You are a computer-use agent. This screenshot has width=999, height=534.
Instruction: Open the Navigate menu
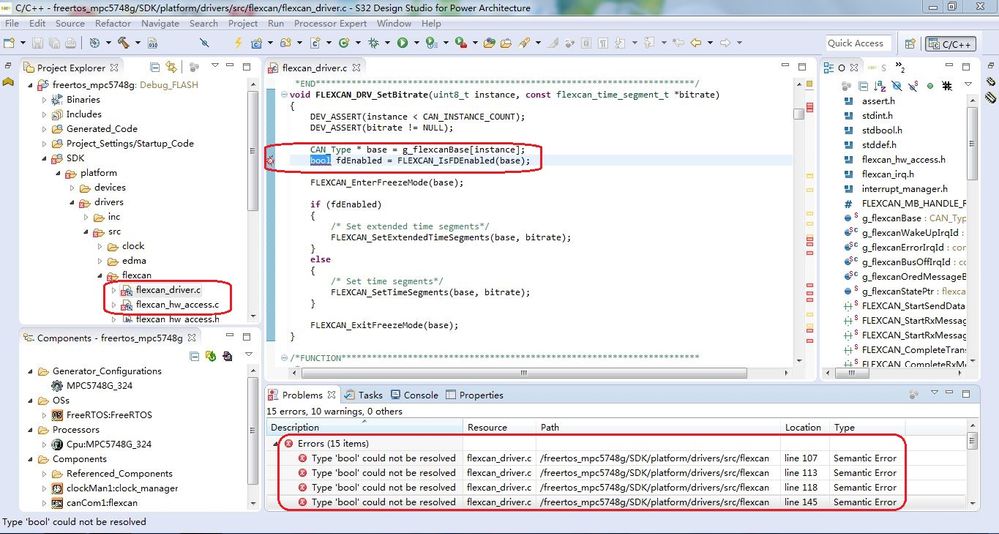pyautogui.click(x=160, y=23)
